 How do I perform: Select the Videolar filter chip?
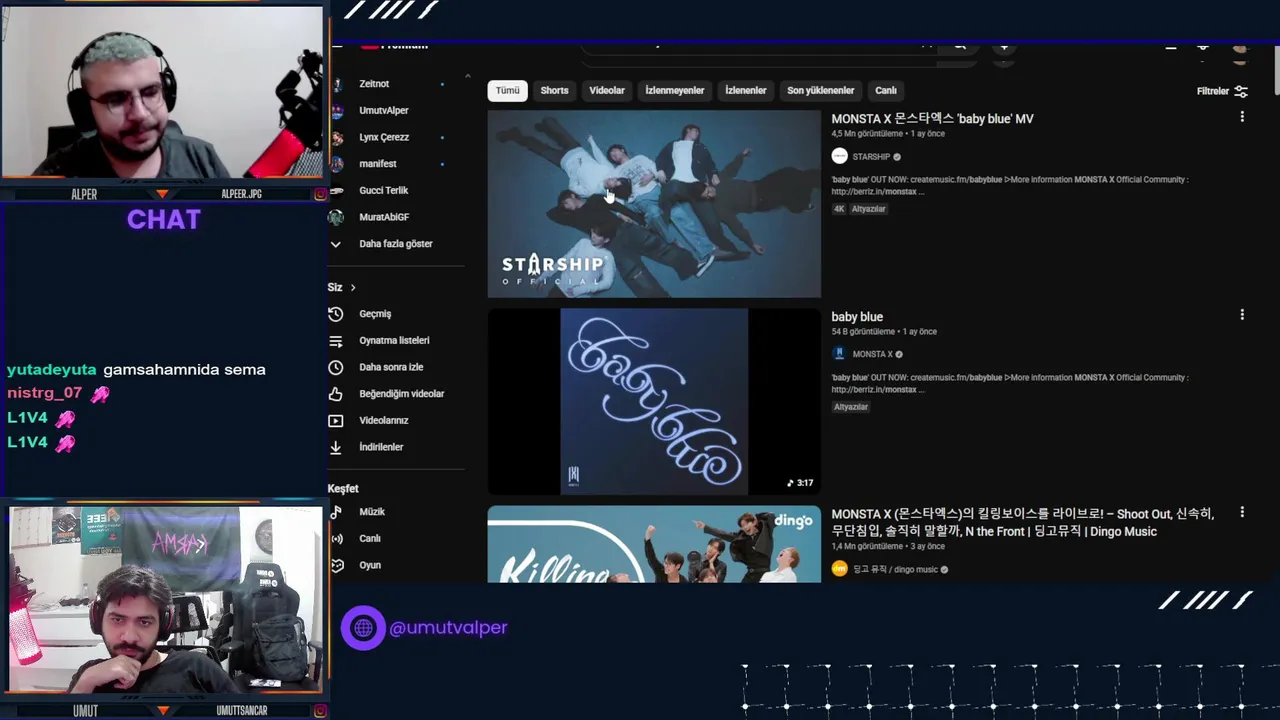607,90
